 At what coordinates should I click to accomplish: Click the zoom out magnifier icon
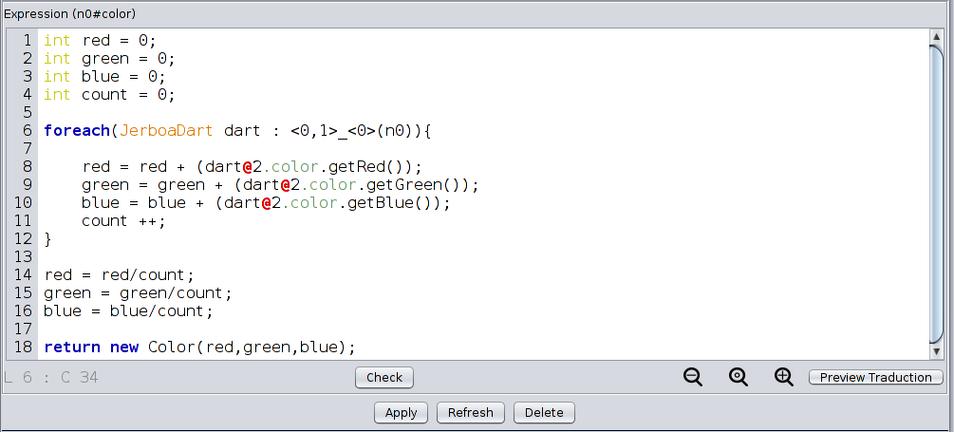pyautogui.click(x=692, y=377)
